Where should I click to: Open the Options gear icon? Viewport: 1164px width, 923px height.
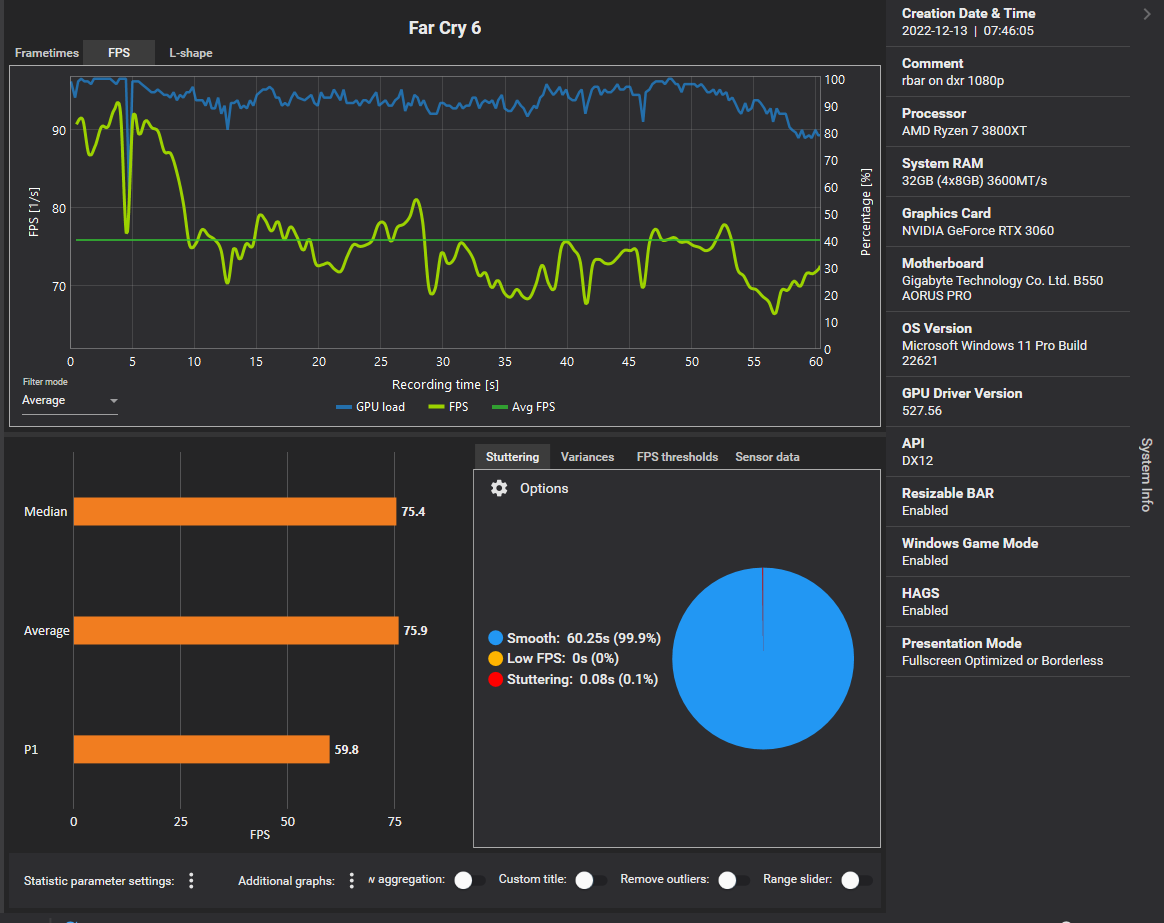pos(499,488)
